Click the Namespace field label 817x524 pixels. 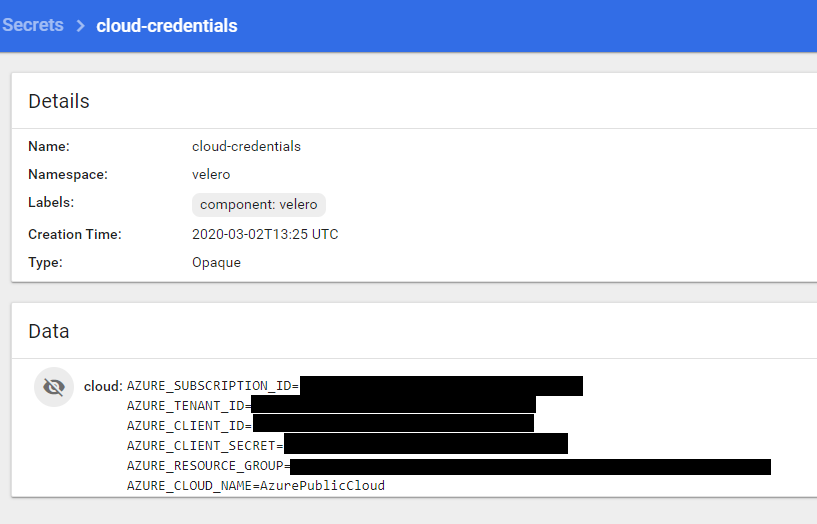68,174
